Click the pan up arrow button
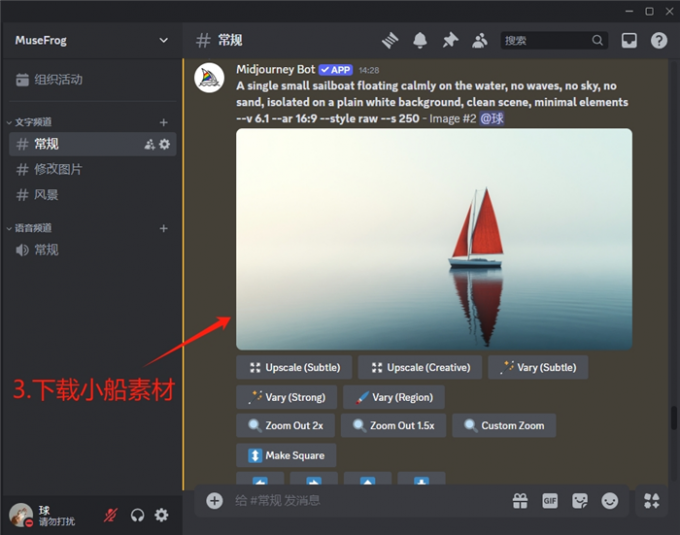The width and height of the screenshot is (680, 535). tap(368, 479)
